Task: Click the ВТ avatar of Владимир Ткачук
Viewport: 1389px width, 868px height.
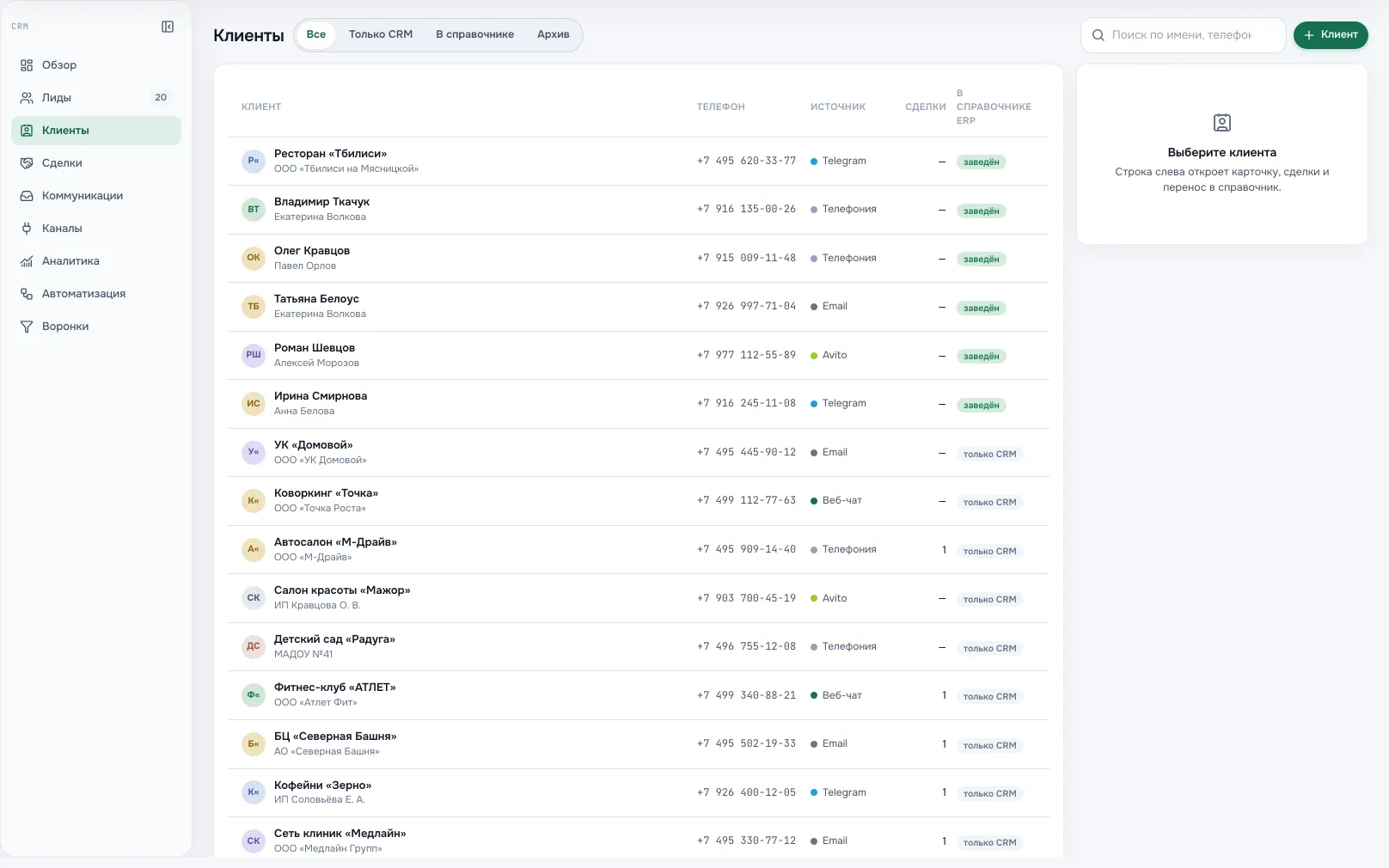Action: pos(254,210)
